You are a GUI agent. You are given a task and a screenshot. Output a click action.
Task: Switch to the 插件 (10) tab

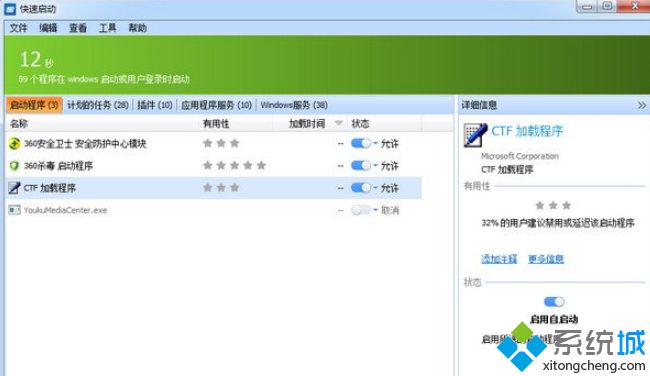155,105
